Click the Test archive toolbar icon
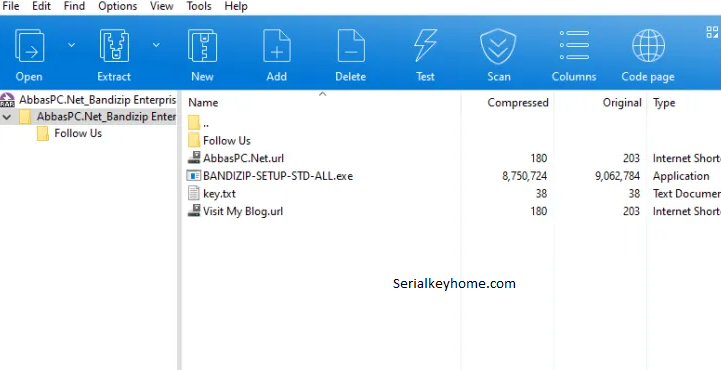Image resolution: width=721 pixels, height=370 pixels. tap(425, 46)
